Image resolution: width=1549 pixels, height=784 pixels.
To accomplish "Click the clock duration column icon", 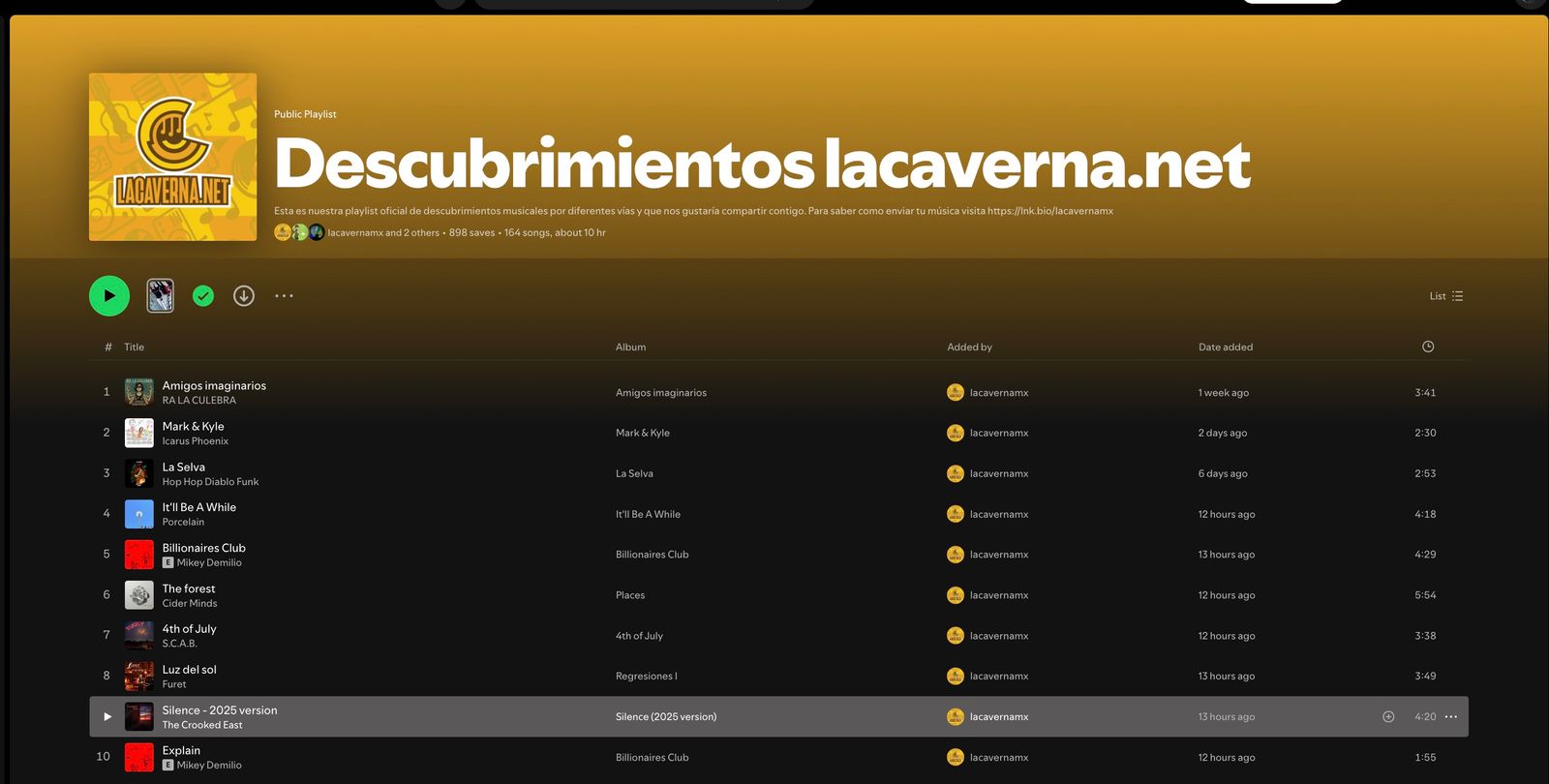I will [x=1427, y=347].
